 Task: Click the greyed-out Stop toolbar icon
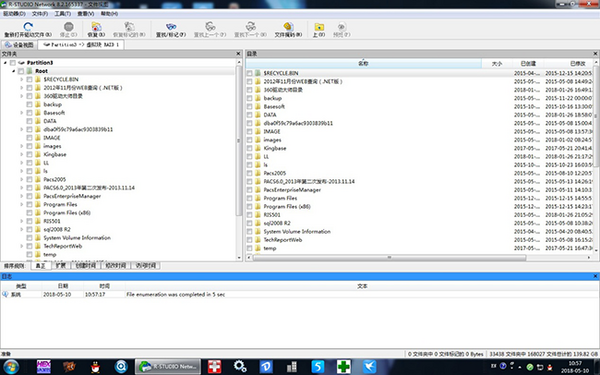[x=68, y=26]
